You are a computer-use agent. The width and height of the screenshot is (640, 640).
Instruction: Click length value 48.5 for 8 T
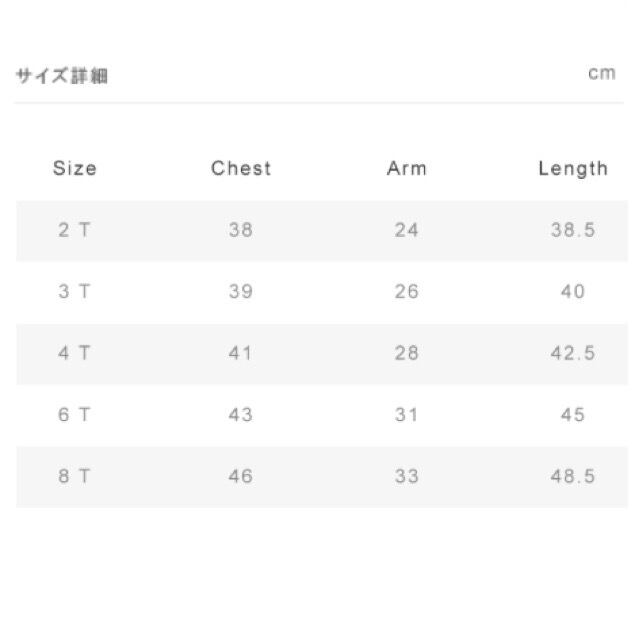tap(573, 476)
